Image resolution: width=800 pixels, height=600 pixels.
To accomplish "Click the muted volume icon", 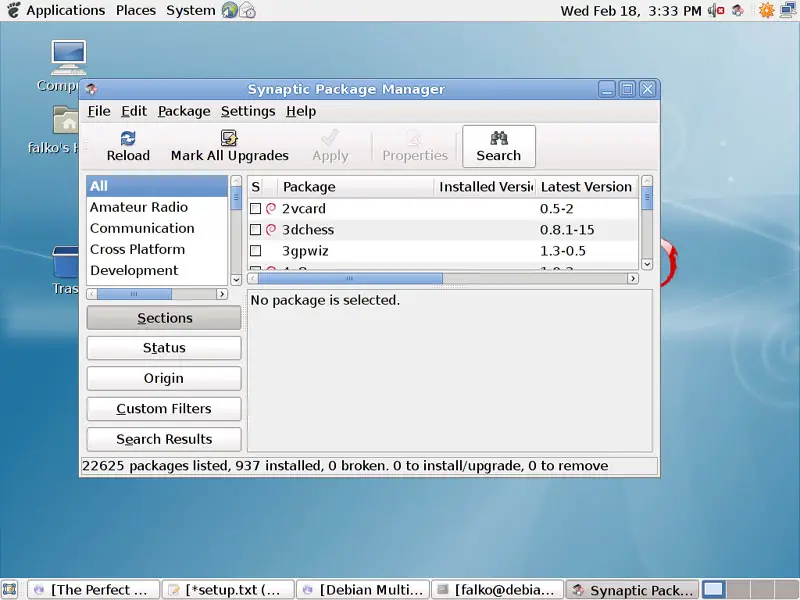I will click(x=716, y=10).
